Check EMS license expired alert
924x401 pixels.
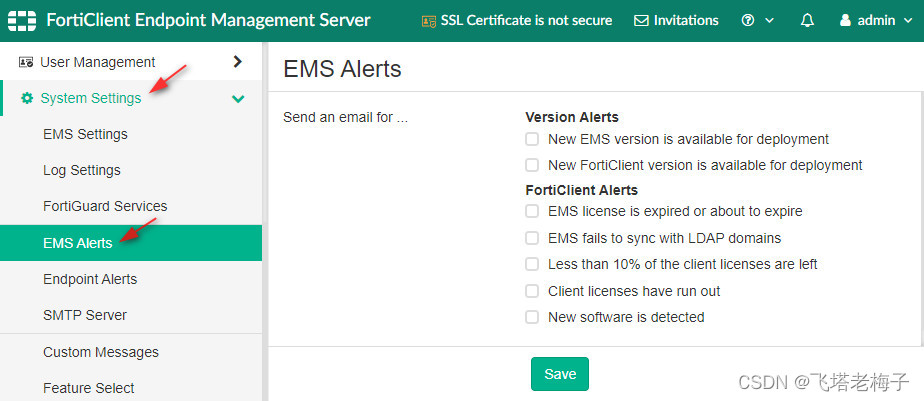click(x=532, y=211)
